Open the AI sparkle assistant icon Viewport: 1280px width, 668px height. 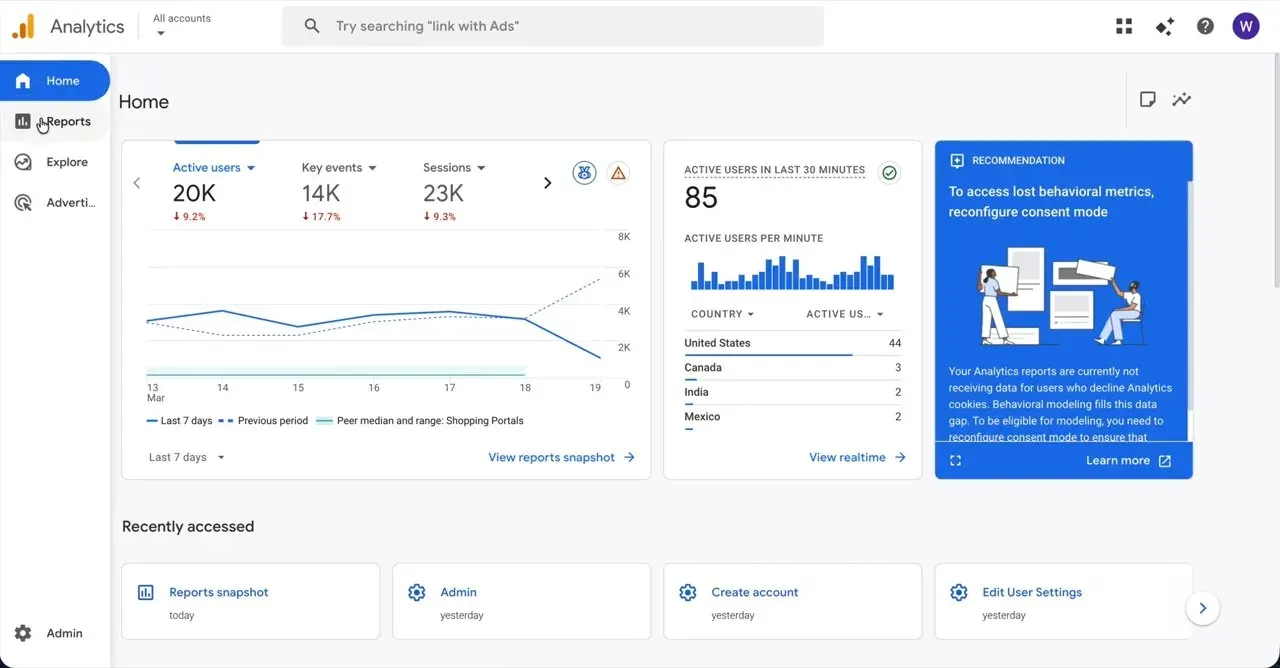click(x=1164, y=26)
